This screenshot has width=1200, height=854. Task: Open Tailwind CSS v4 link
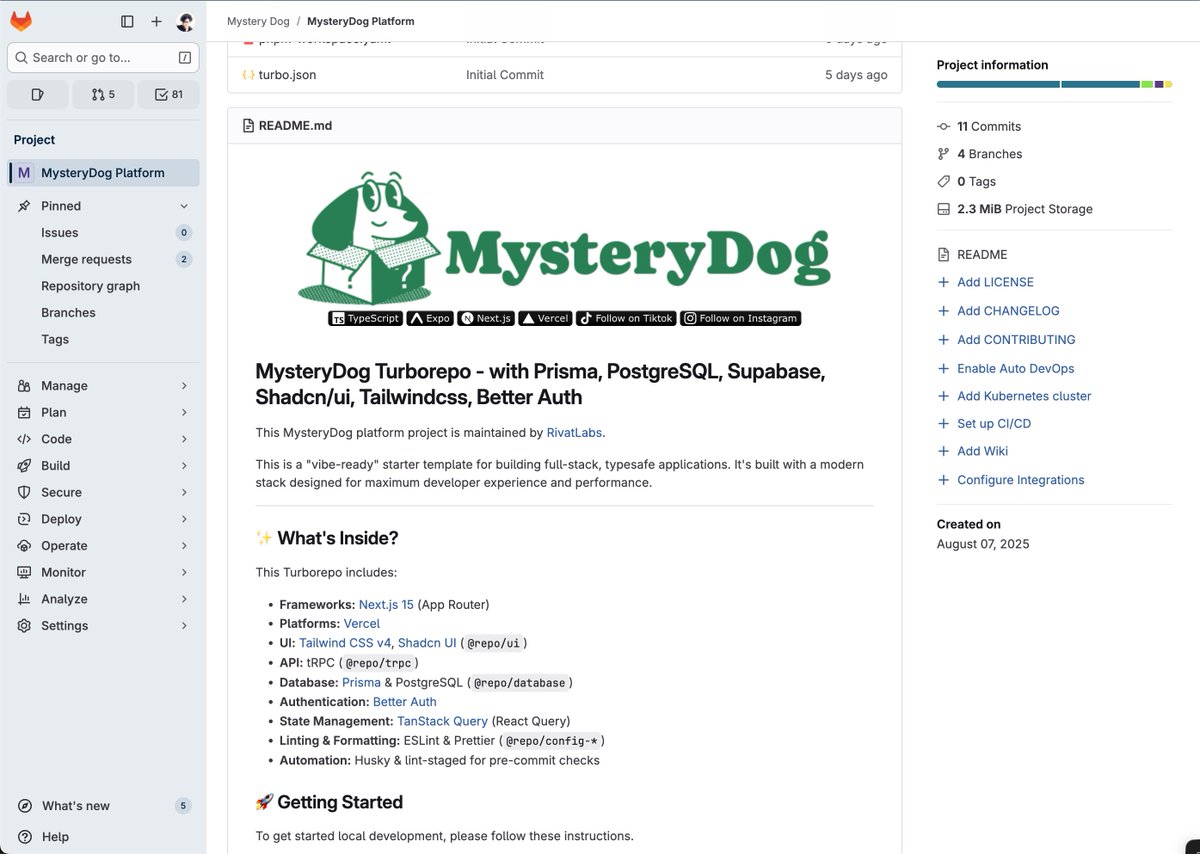click(345, 643)
